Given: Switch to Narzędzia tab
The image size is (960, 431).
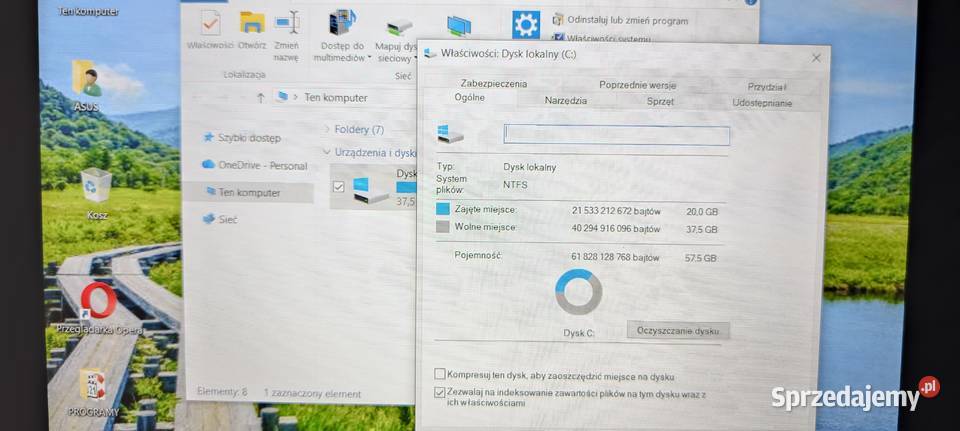Looking at the screenshot, I should pos(566,100).
